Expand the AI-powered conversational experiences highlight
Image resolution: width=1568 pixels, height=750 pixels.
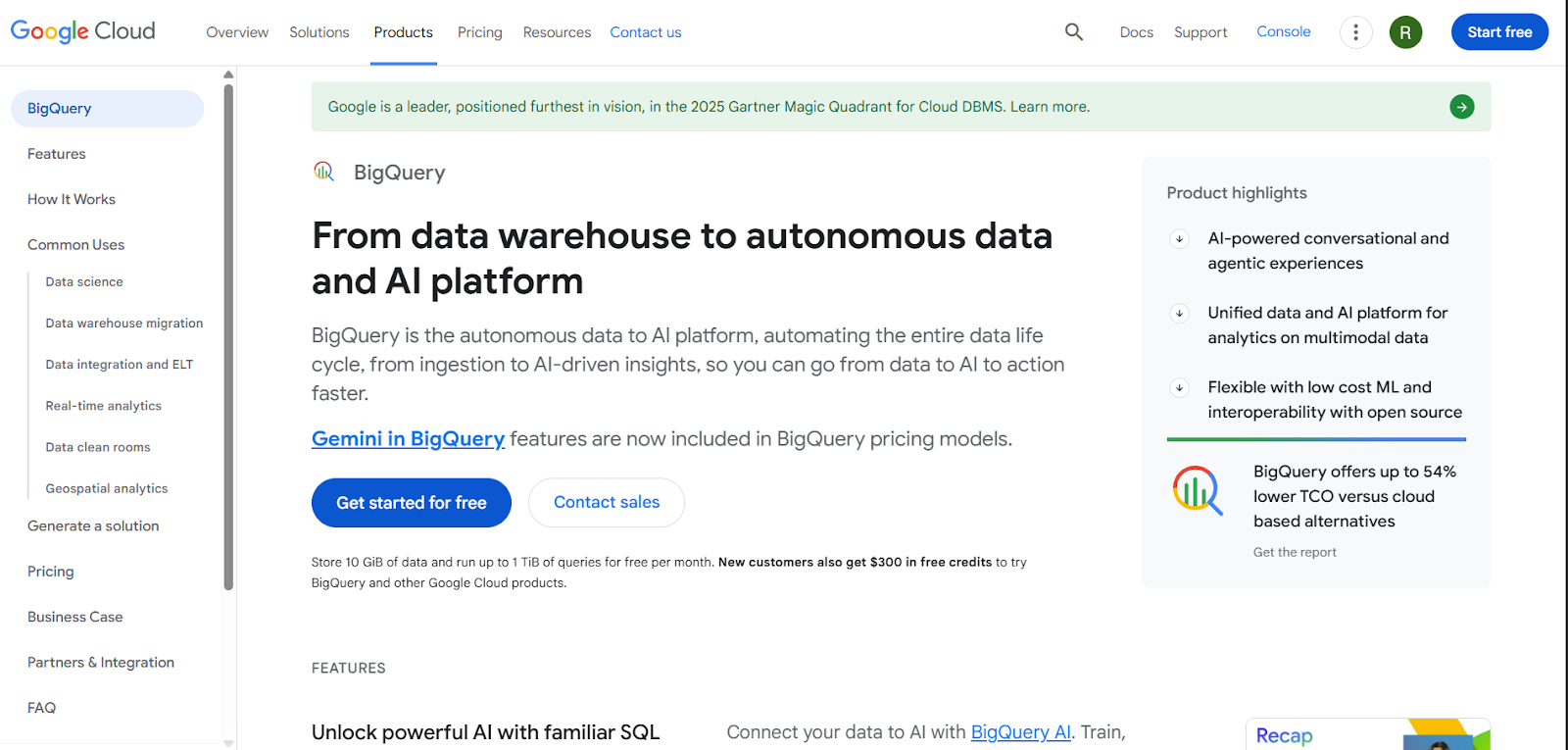(x=1179, y=238)
